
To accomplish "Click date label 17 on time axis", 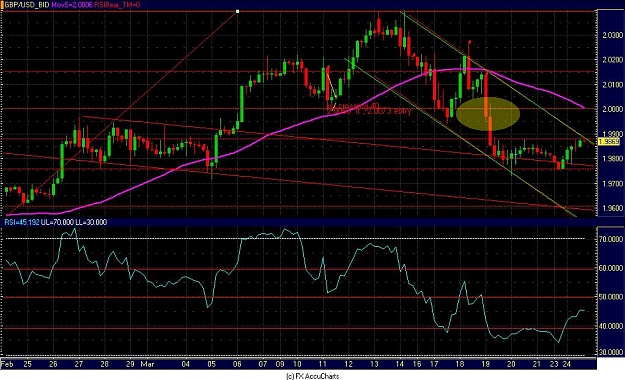I will pyautogui.click(x=434, y=364).
